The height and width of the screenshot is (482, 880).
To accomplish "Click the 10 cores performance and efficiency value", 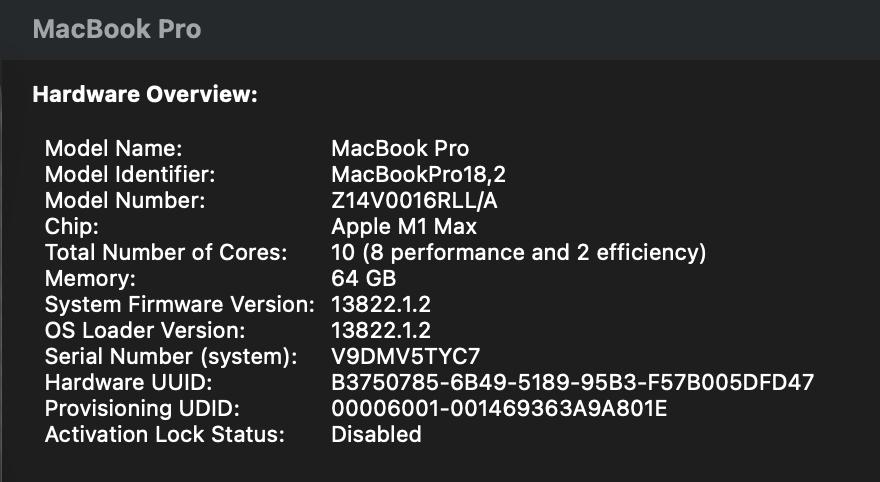I will 518,252.
